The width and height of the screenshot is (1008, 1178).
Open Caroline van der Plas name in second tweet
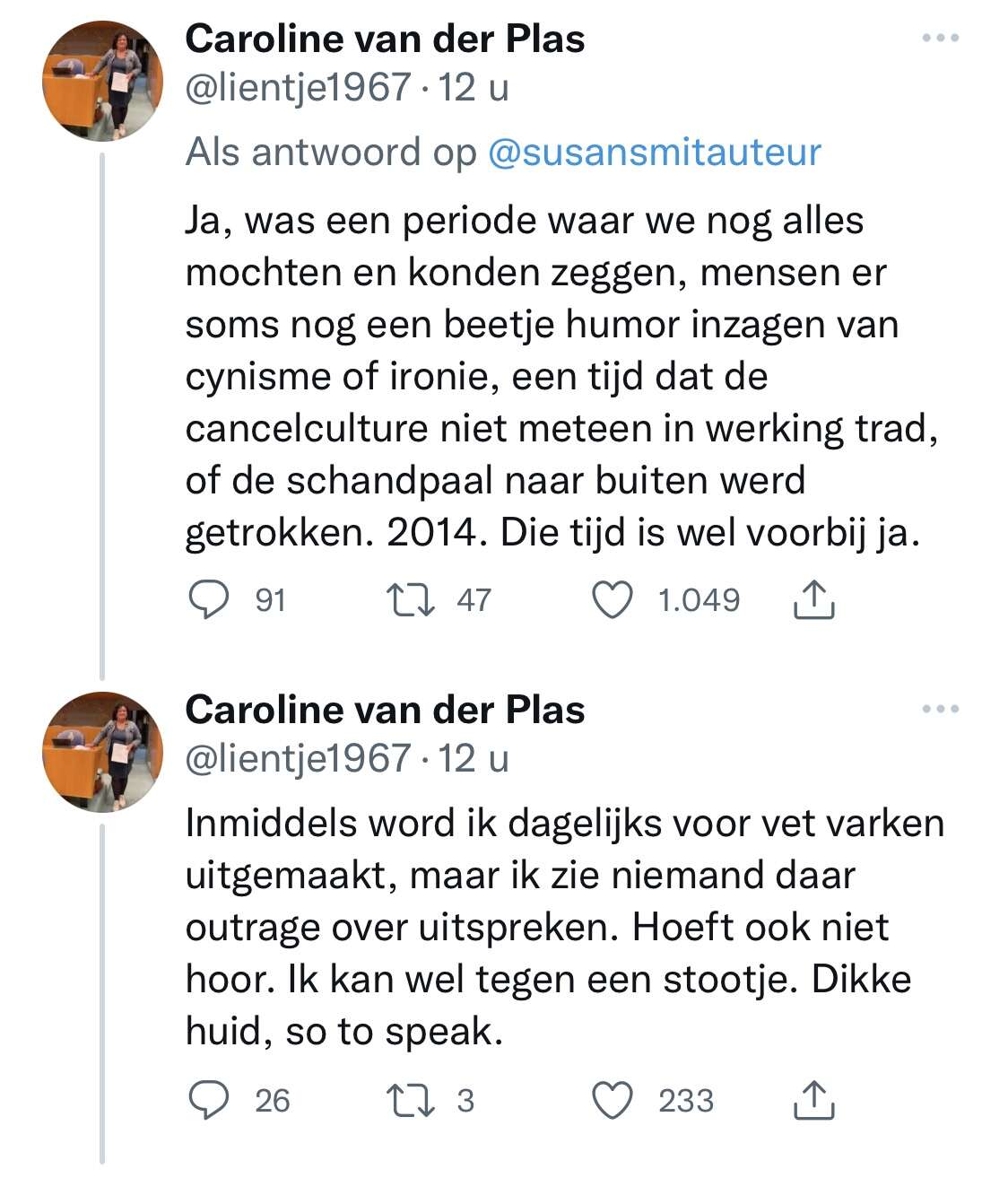click(x=385, y=710)
